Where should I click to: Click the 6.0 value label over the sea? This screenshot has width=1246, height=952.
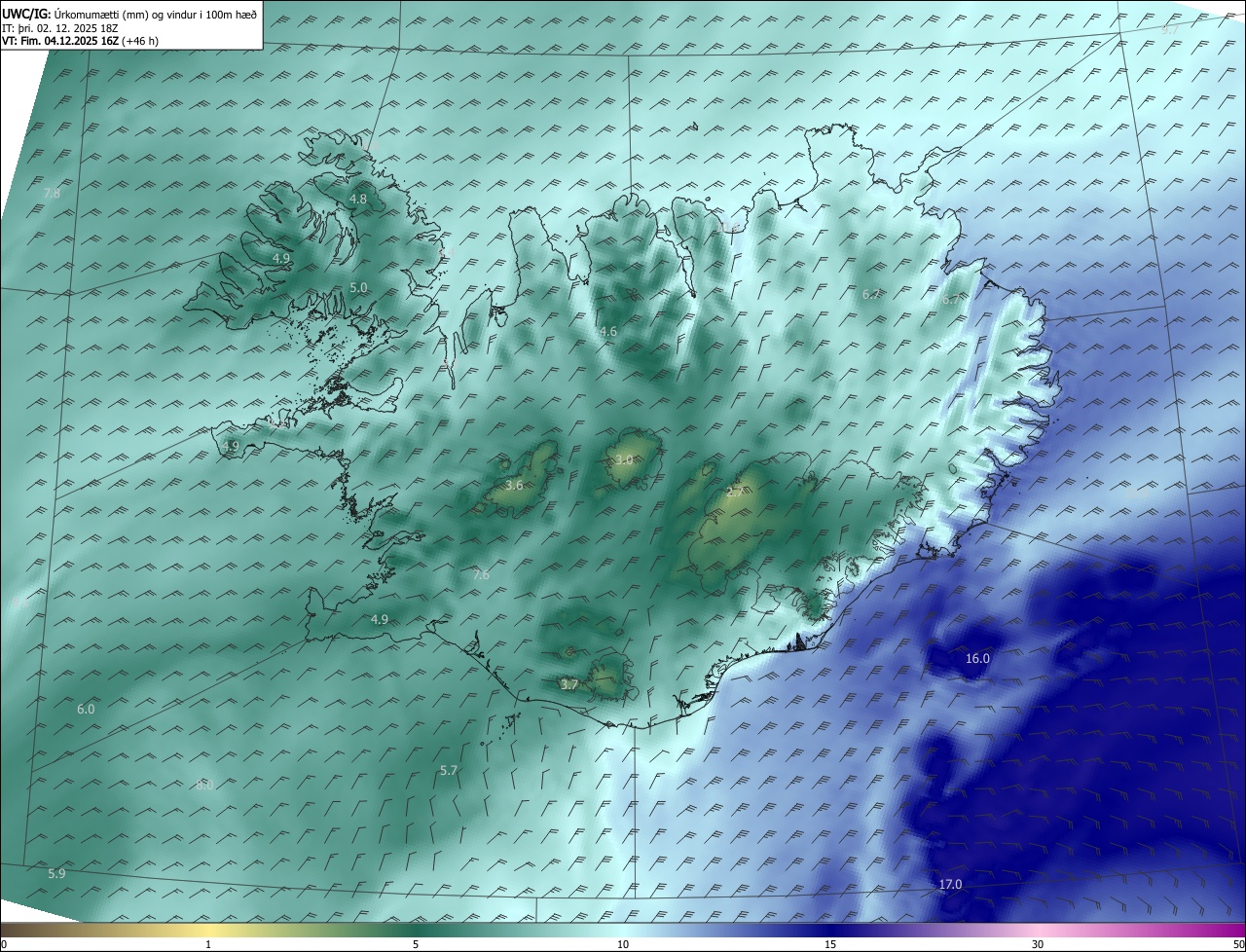coord(86,710)
